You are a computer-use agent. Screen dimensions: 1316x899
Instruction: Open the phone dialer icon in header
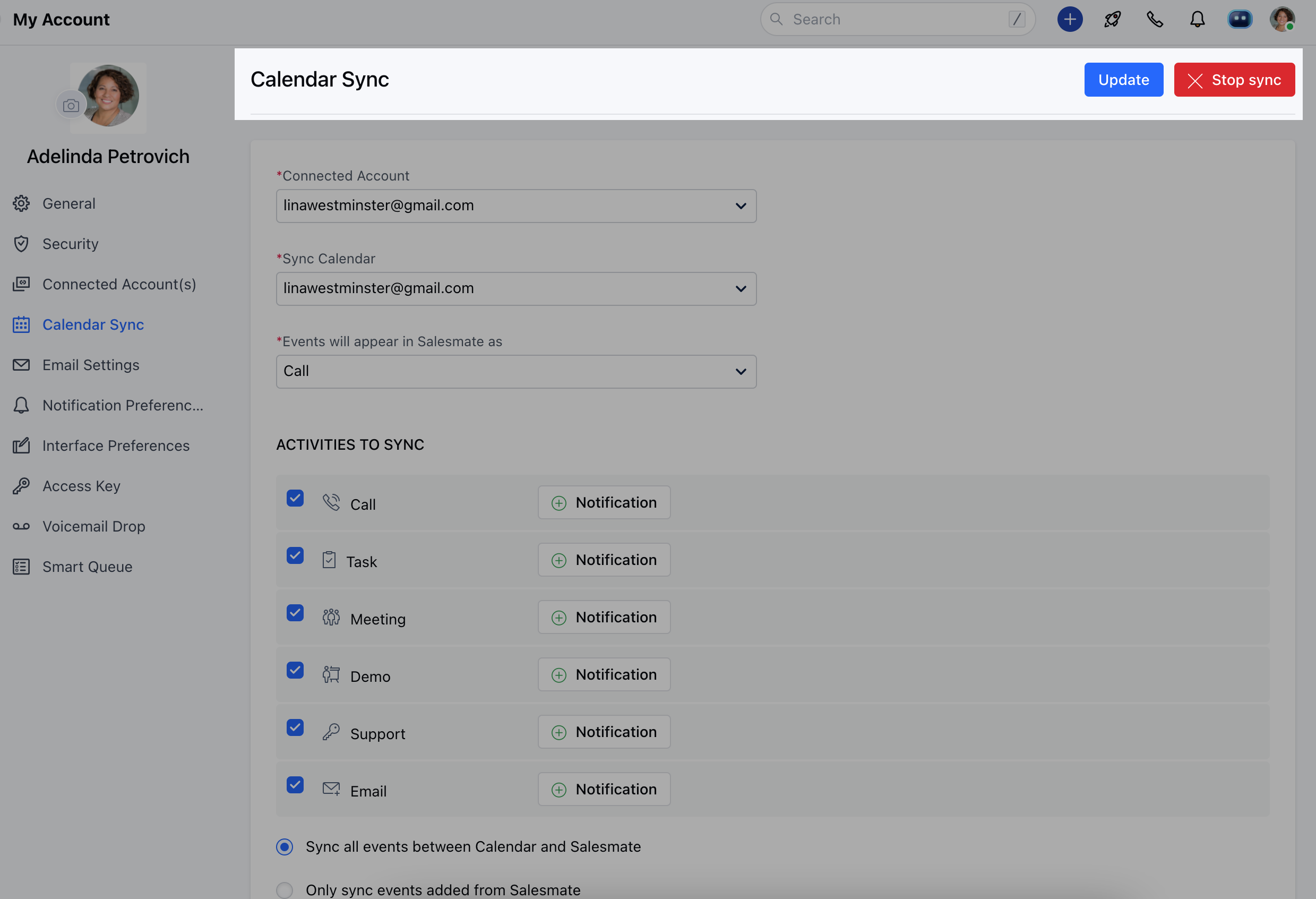point(1155,19)
